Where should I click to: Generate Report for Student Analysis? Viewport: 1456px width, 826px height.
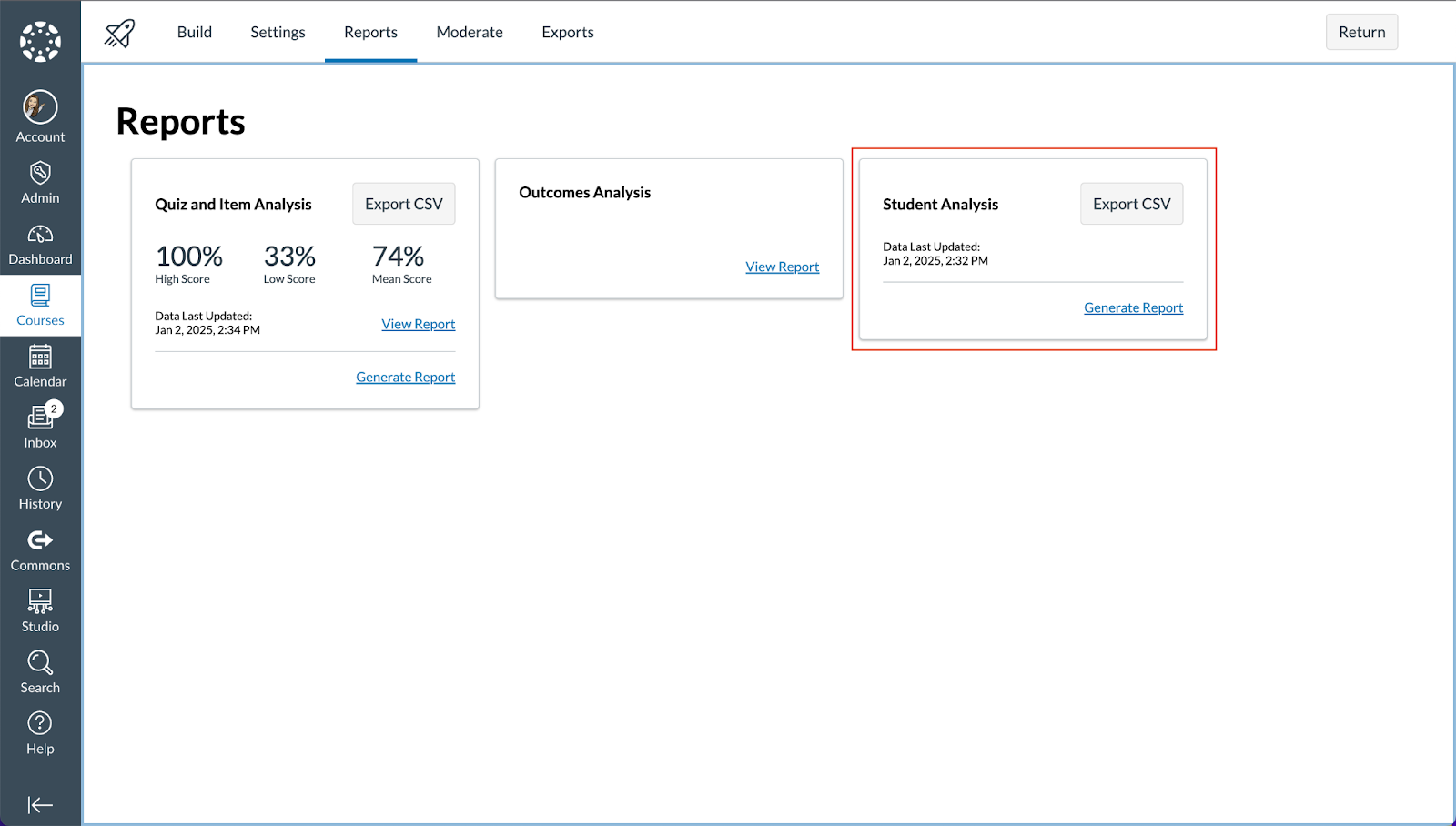1134,307
